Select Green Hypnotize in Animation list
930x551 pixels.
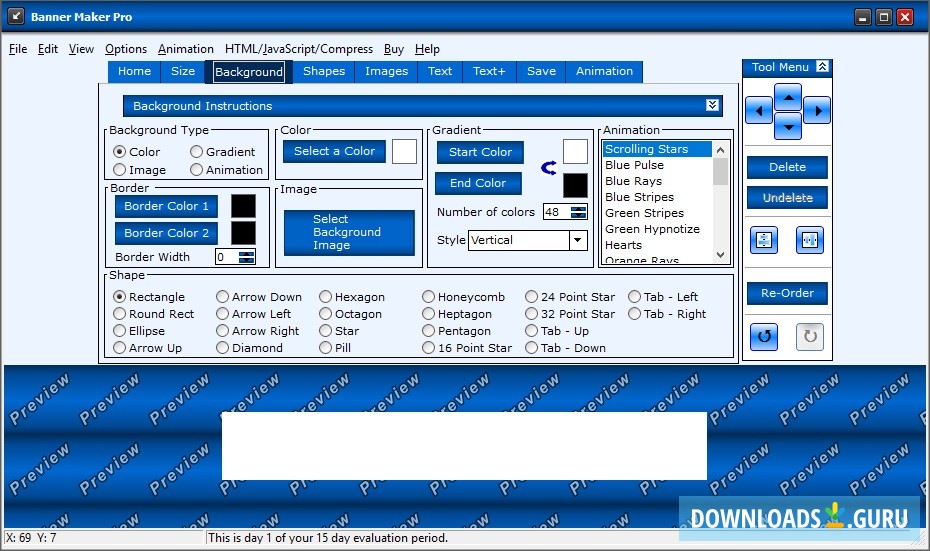point(657,229)
